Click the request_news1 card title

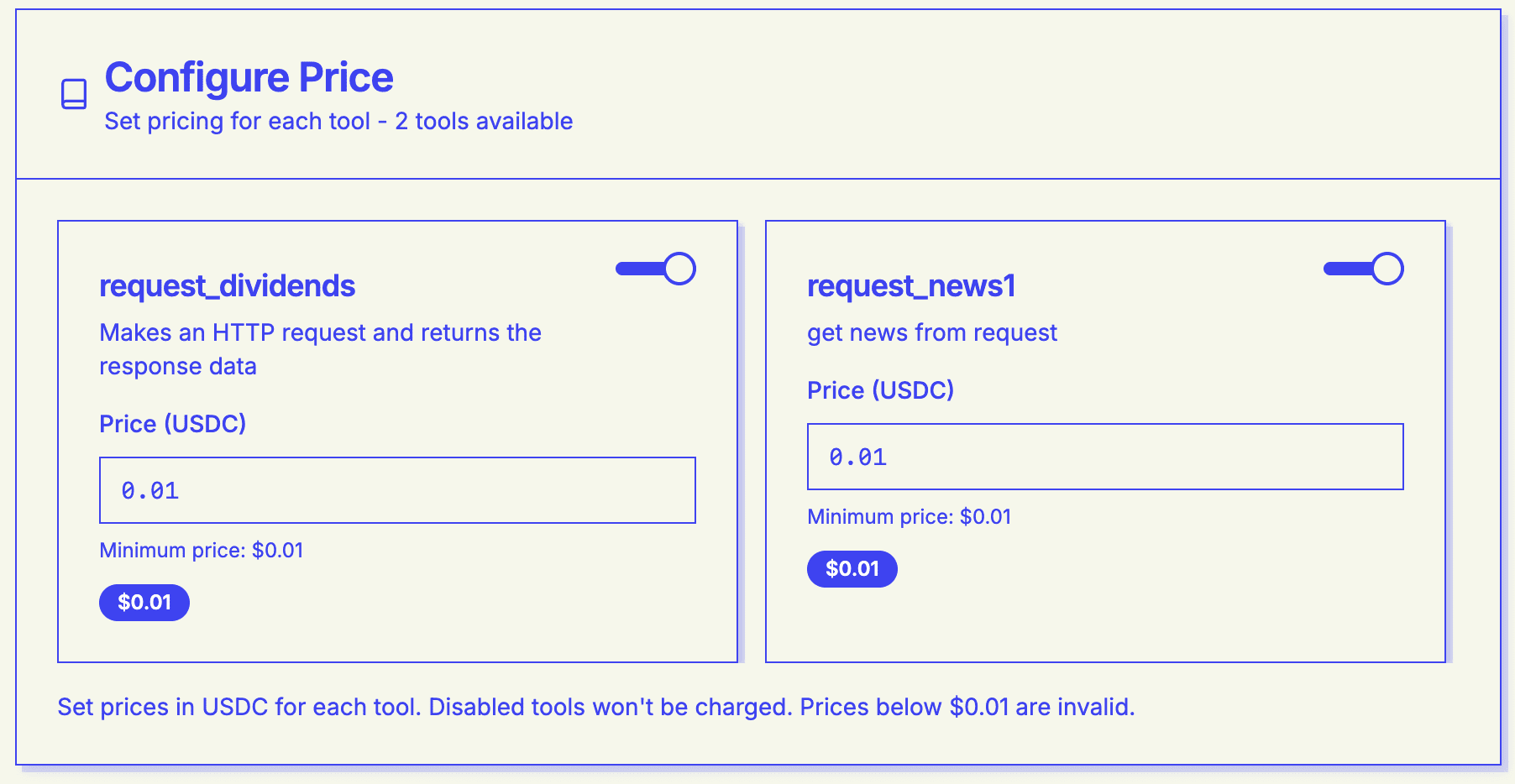(x=912, y=285)
